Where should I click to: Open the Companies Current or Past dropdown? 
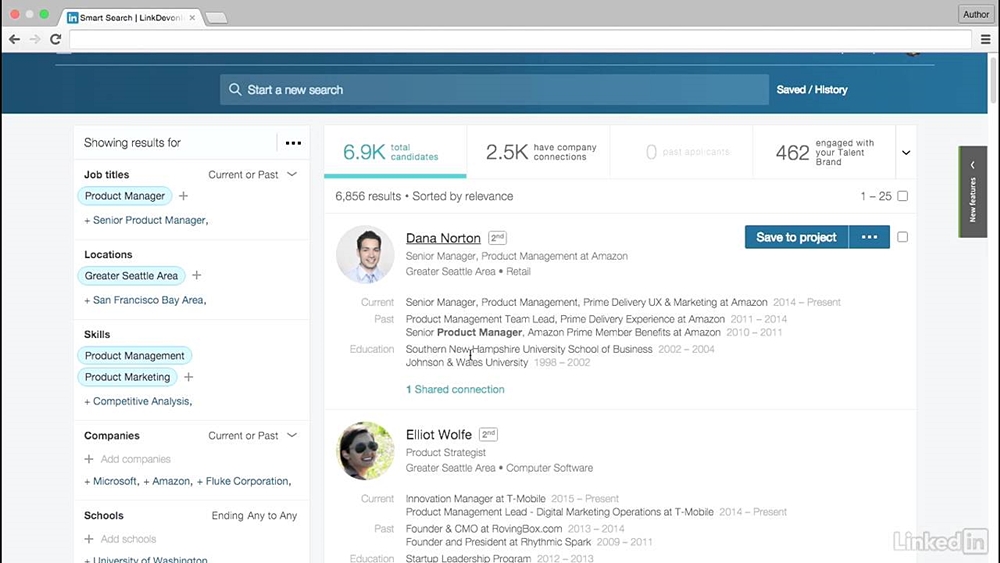(291, 435)
